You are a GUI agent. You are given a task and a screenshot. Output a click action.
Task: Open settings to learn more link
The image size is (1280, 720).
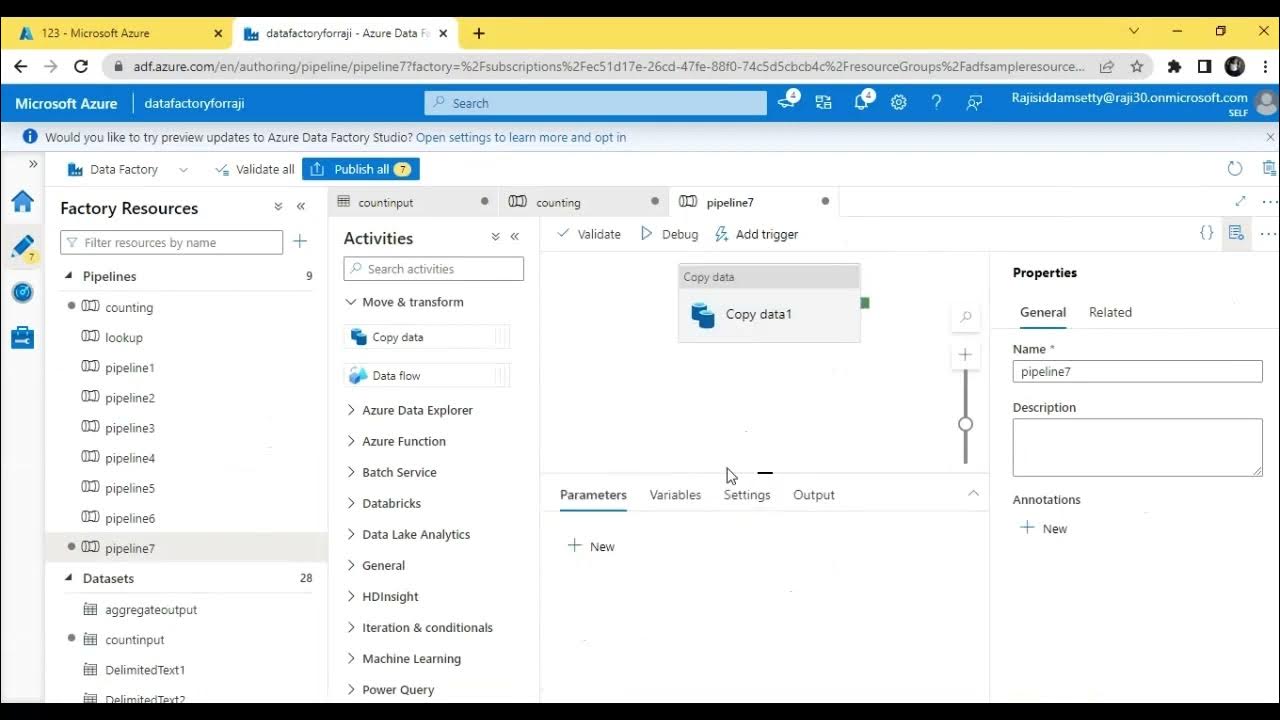click(521, 137)
